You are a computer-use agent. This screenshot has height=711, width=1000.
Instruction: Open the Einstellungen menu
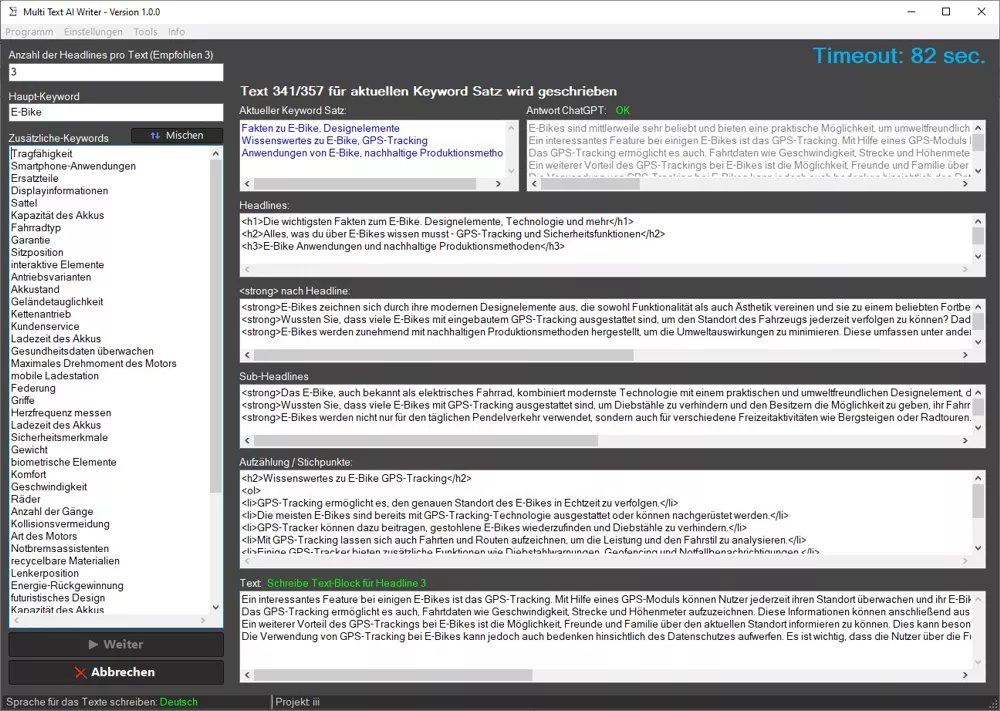coord(93,32)
